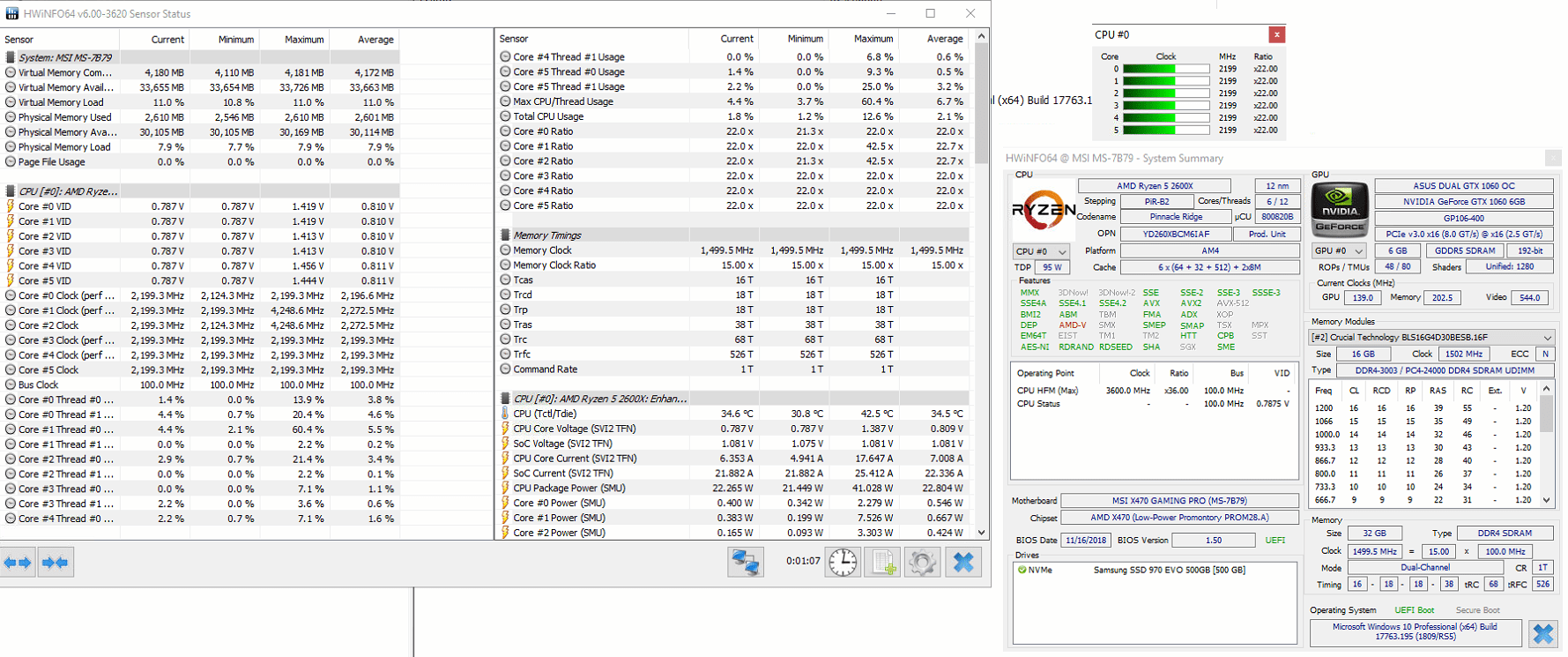Click the lightning icon beside Core #0 VID
Viewport: 1568px width, 657px height.
click(11, 206)
